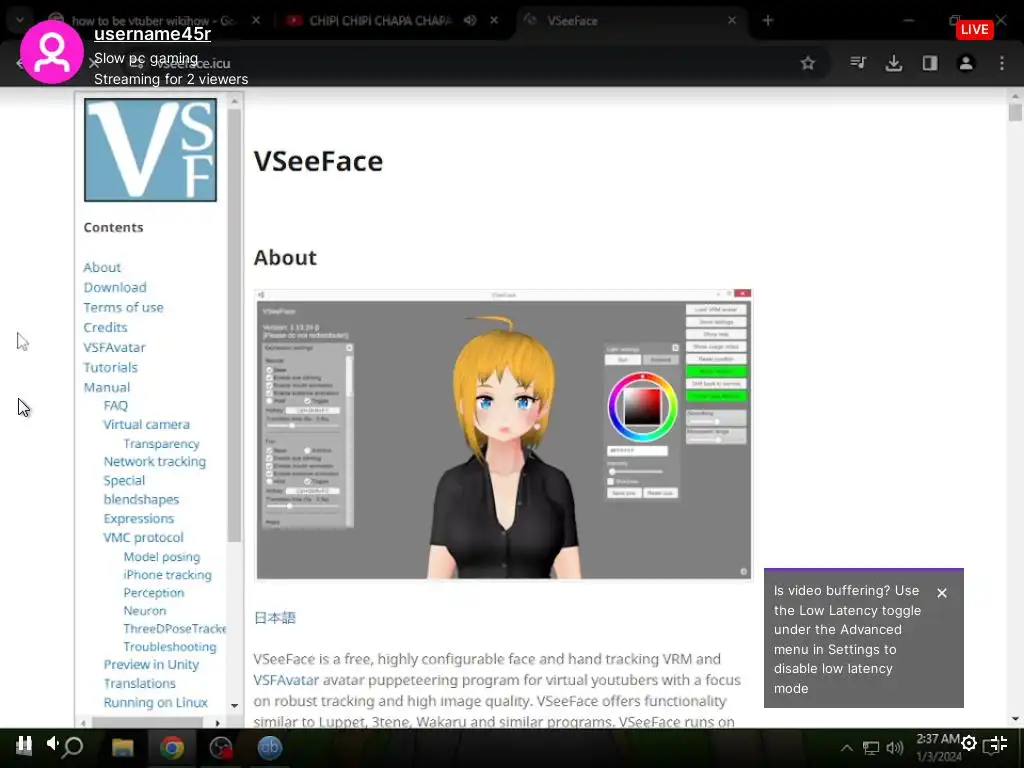Open stream settings gear icon
Image resolution: width=1024 pixels, height=768 pixels.
[x=969, y=743]
